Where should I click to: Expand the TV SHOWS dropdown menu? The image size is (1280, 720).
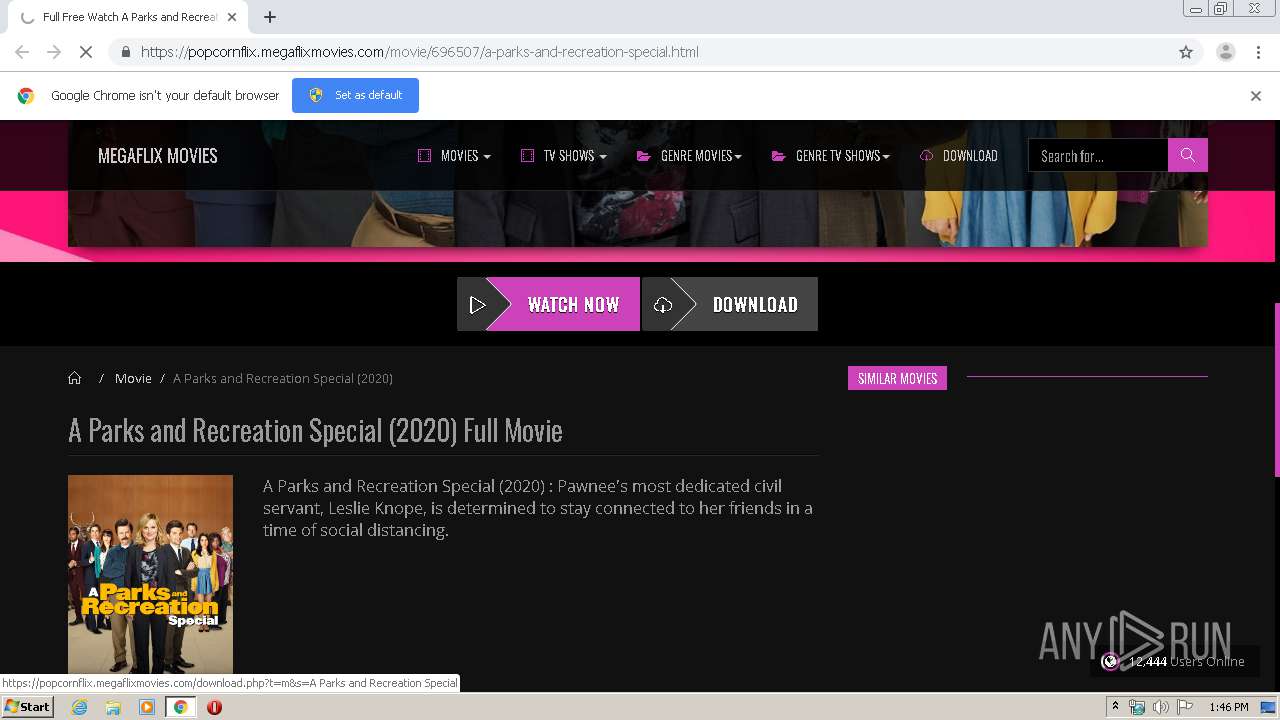coord(564,155)
